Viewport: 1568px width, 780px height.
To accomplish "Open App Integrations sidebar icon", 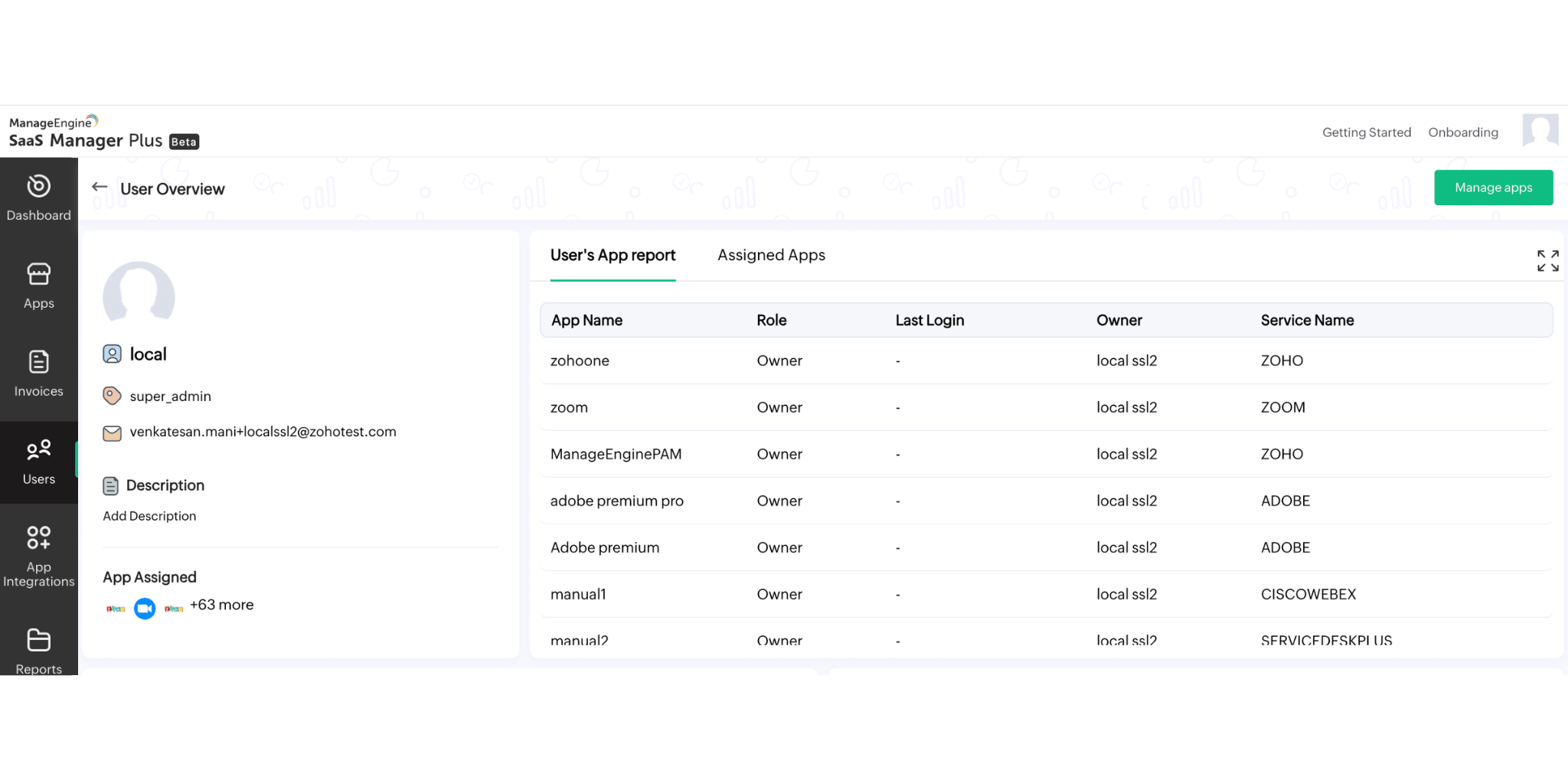I will click(x=38, y=537).
